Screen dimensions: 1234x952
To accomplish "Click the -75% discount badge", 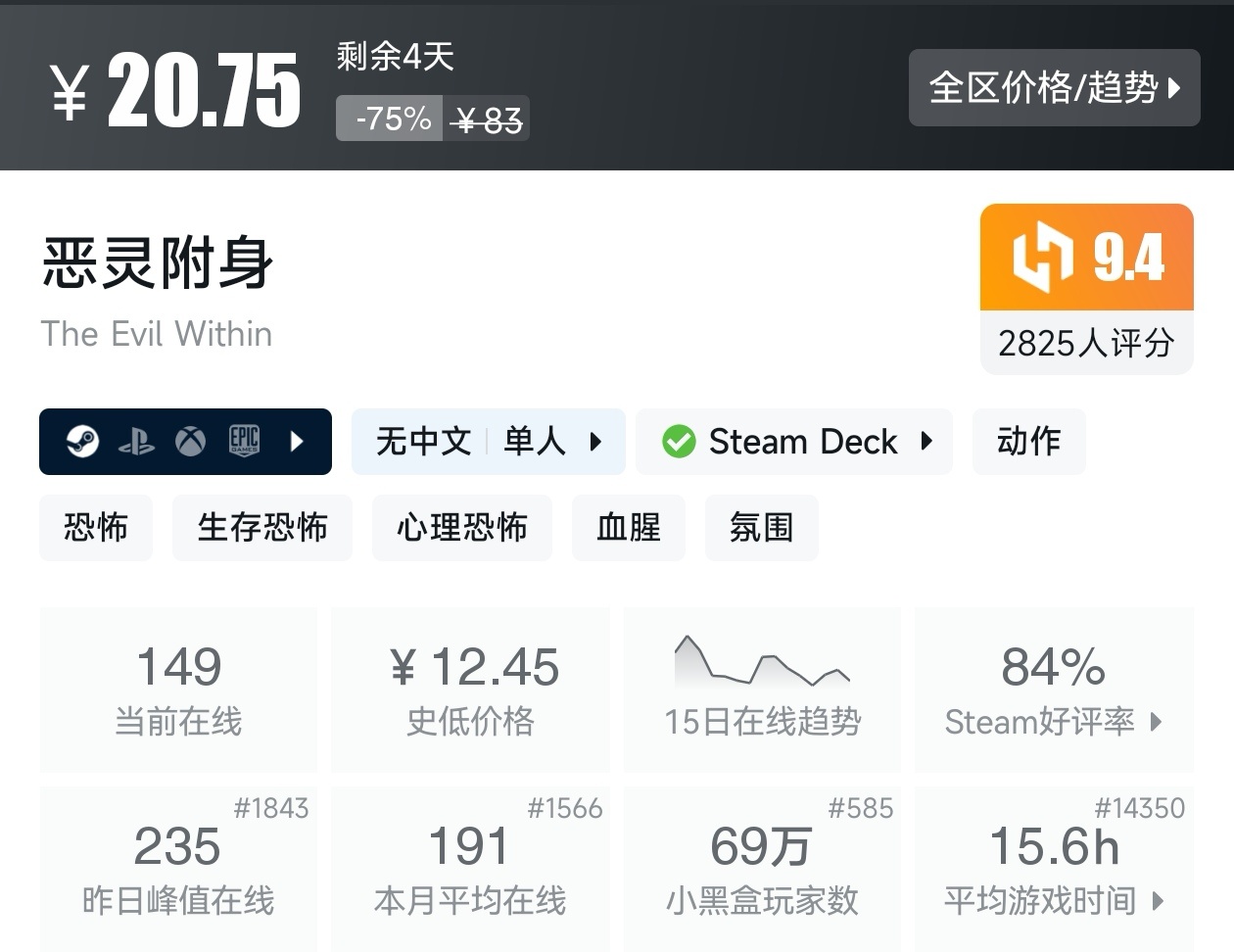I will 389,119.
